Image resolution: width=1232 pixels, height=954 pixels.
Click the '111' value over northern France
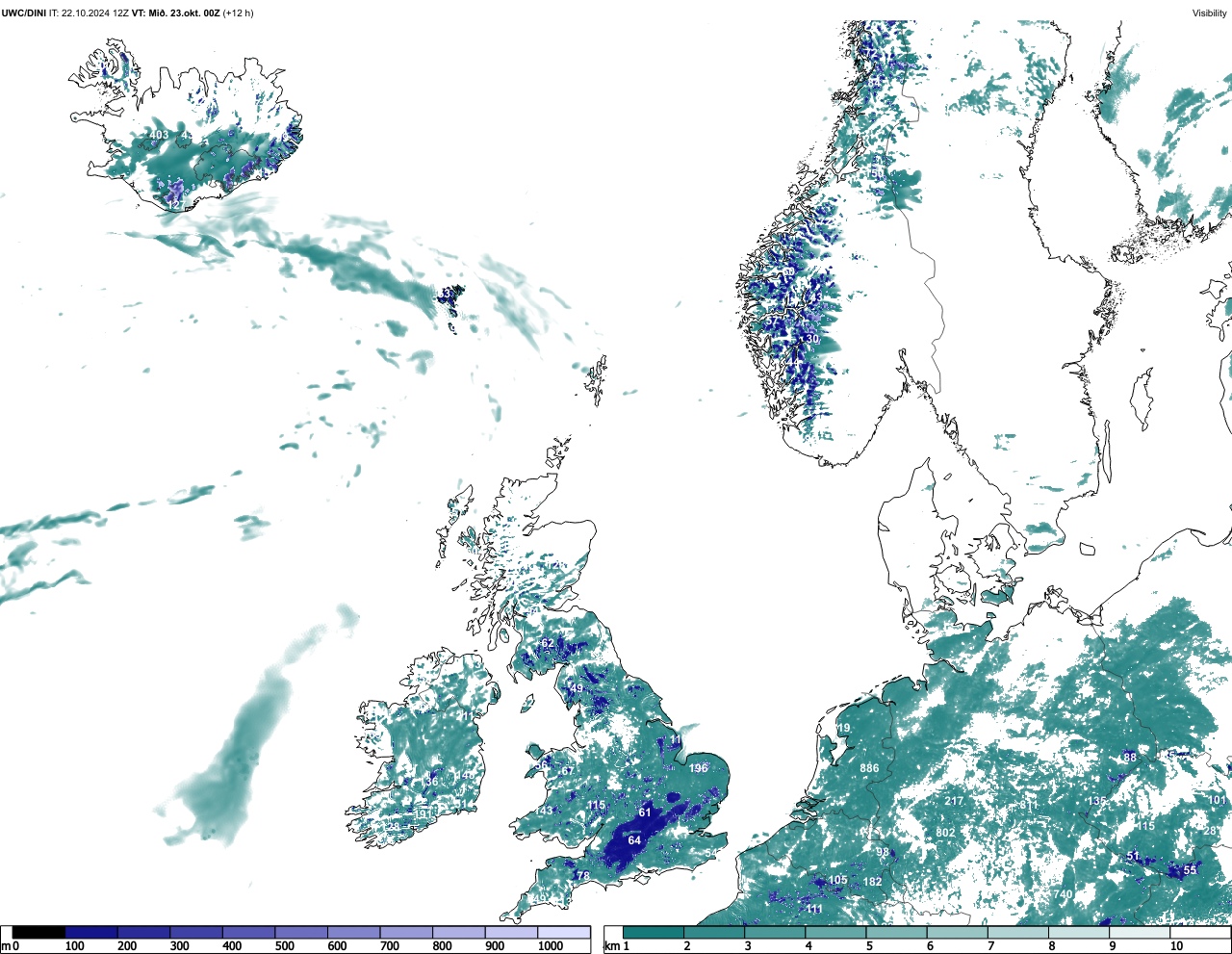pos(815,910)
